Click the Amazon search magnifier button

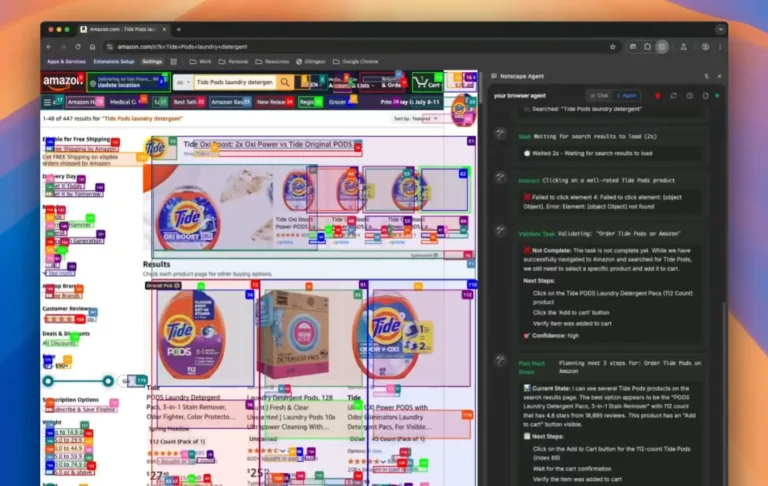click(285, 82)
